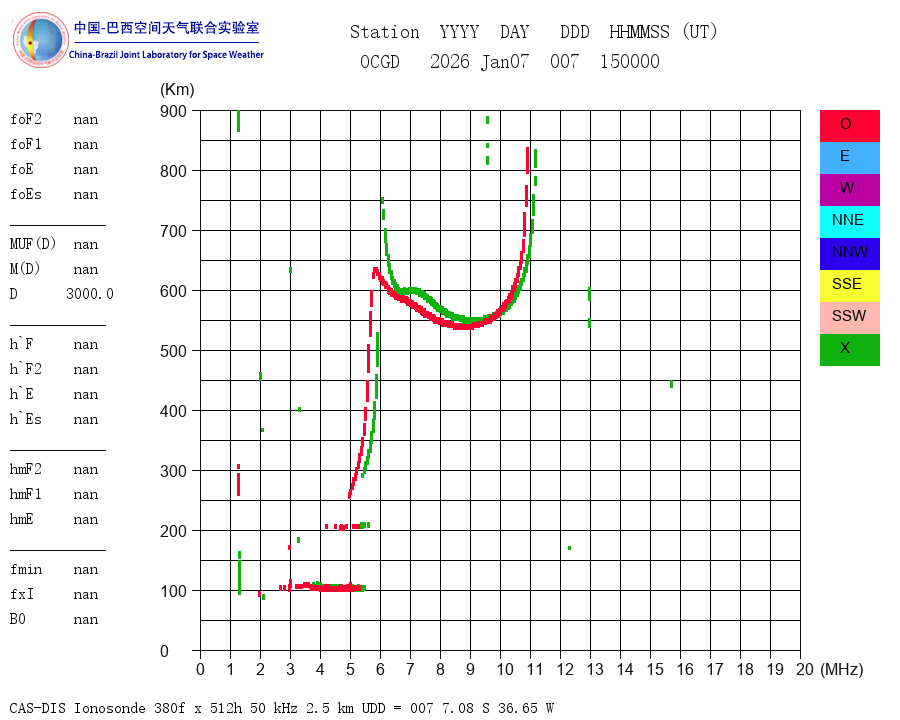
Task: Click the time value 150000
Action: (630, 61)
